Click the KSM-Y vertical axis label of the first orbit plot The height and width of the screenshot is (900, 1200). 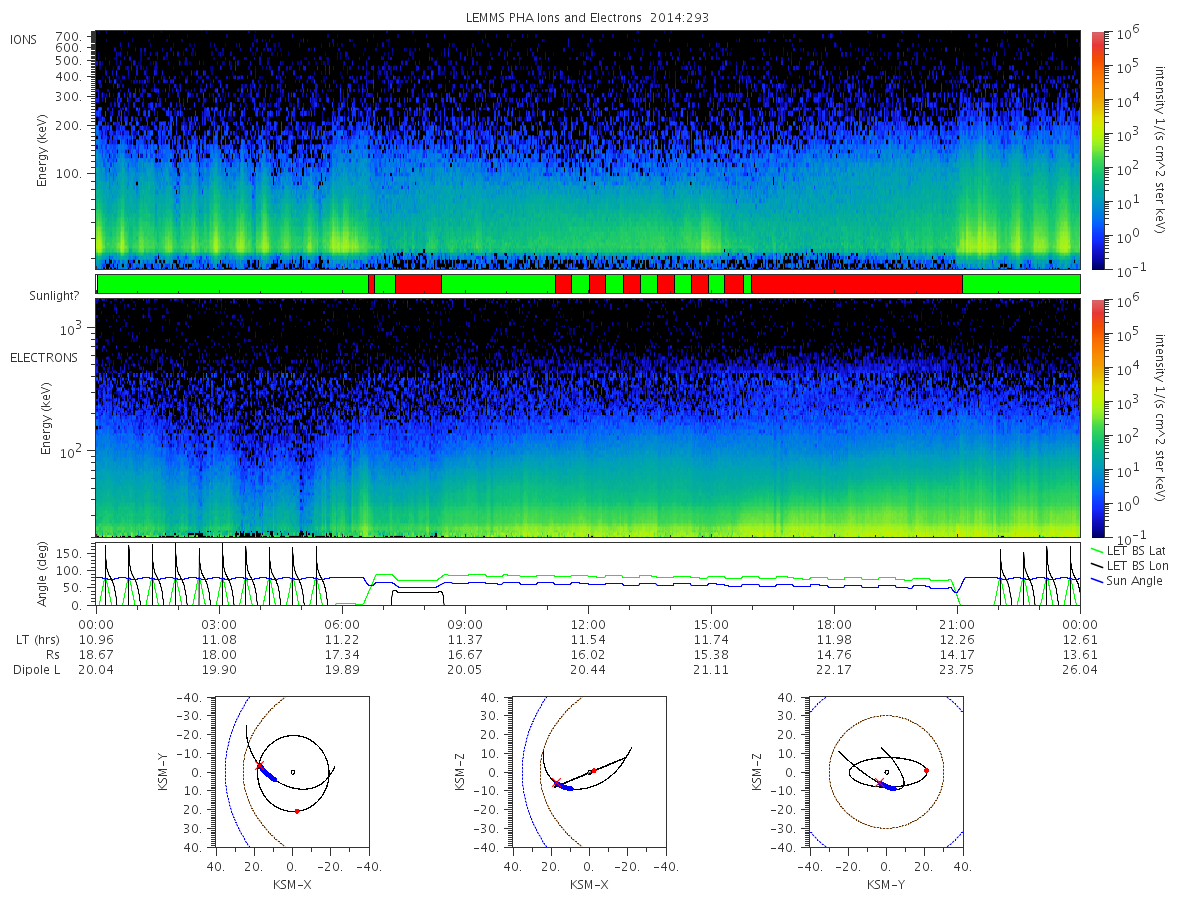pyautogui.click(x=162, y=773)
